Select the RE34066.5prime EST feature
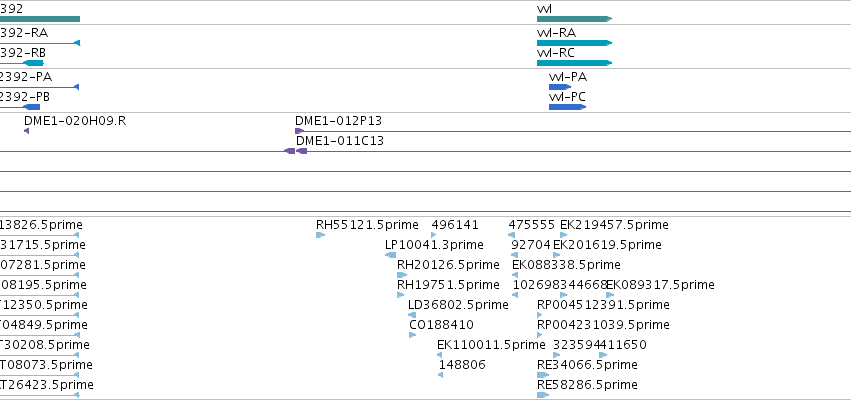The height and width of the screenshot is (400, 851). (x=543, y=375)
